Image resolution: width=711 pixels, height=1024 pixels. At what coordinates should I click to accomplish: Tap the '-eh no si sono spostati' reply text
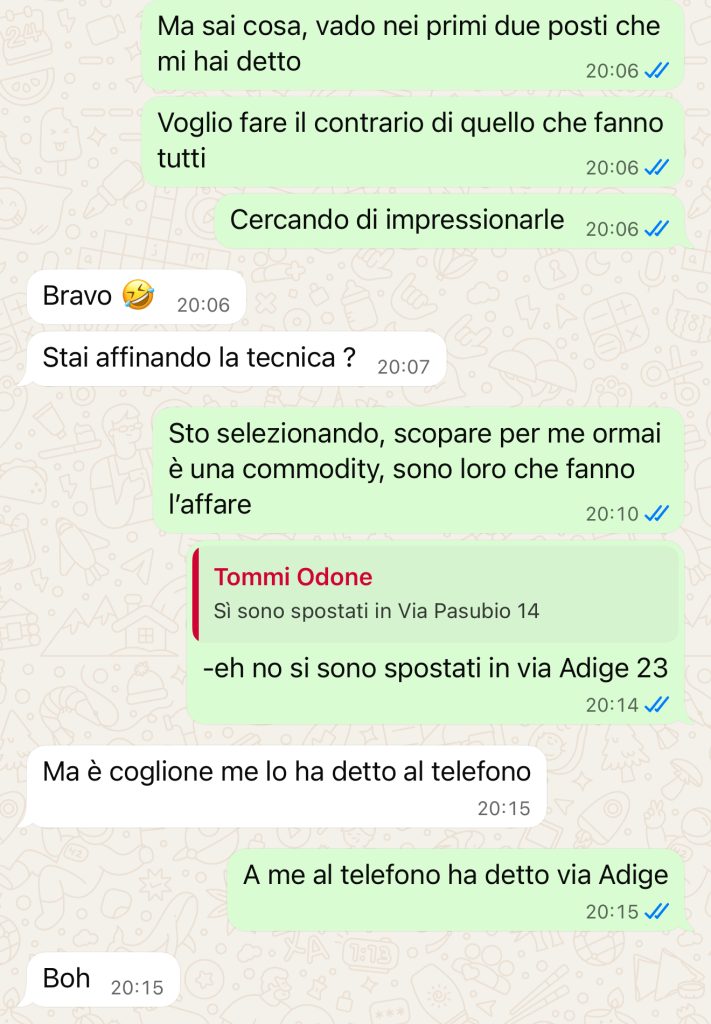pyautogui.click(x=435, y=668)
